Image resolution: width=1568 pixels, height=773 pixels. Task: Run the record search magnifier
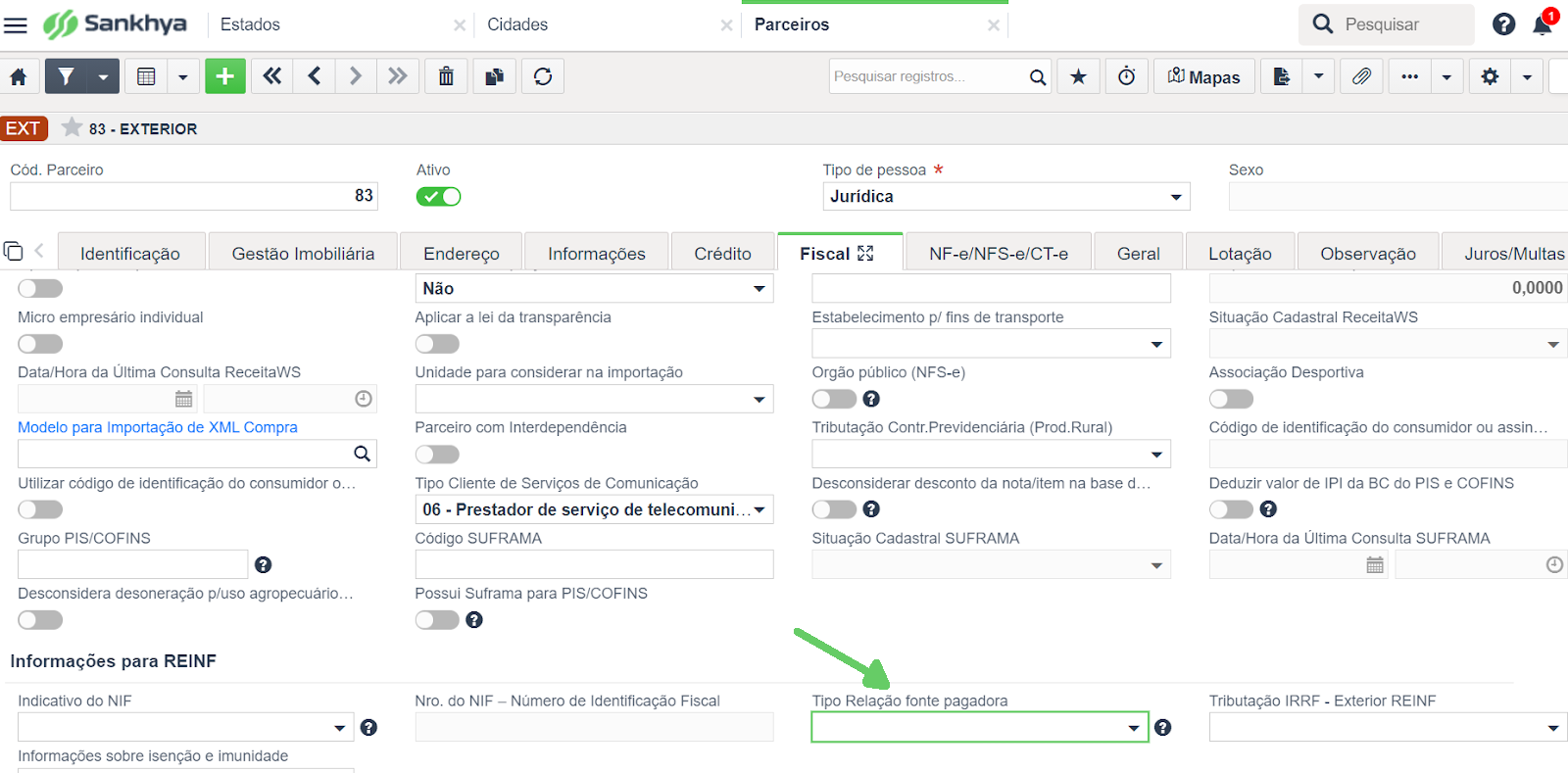[x=1038, y=77]
